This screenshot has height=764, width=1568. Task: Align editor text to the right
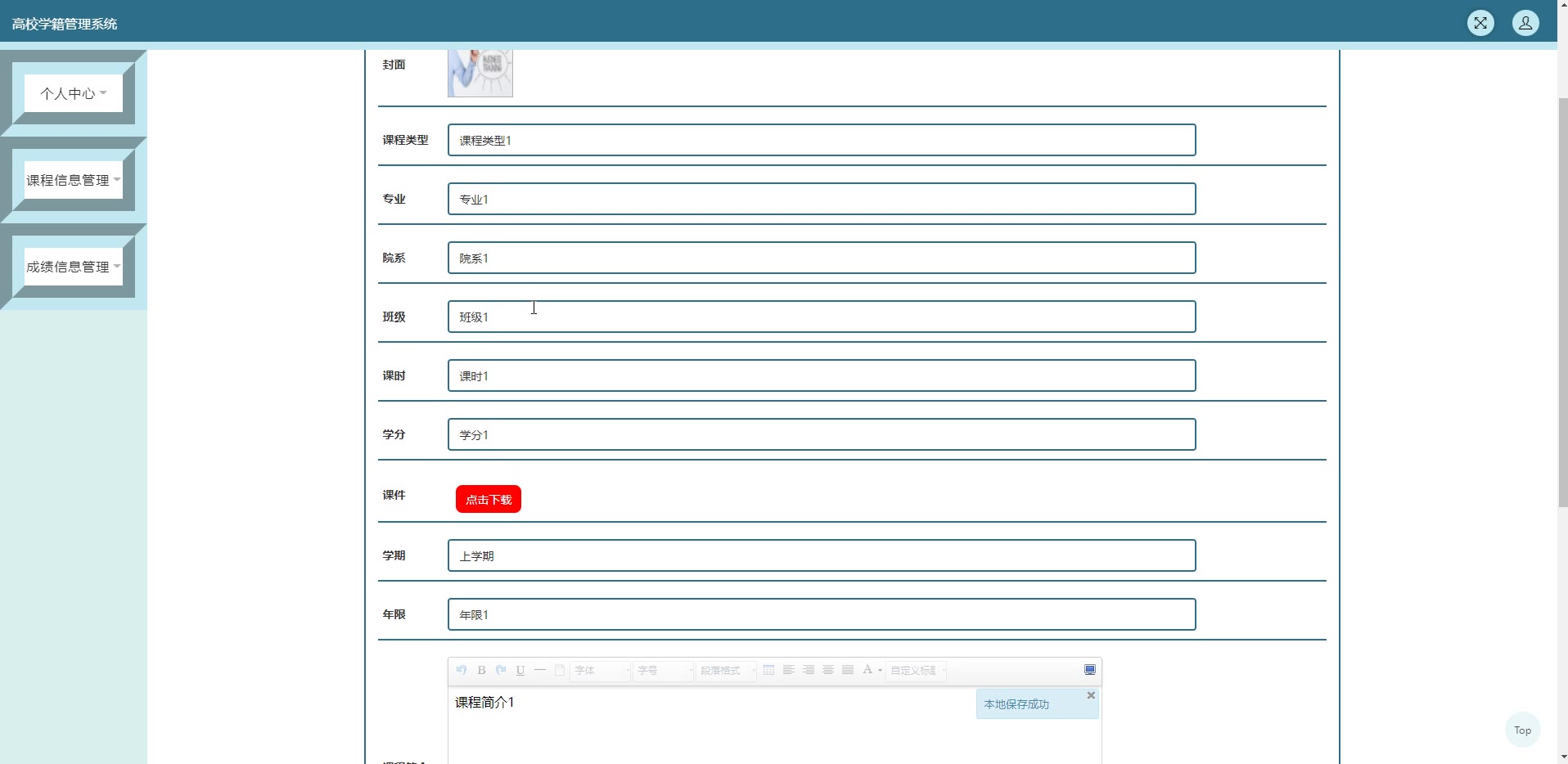coord(808,670)
